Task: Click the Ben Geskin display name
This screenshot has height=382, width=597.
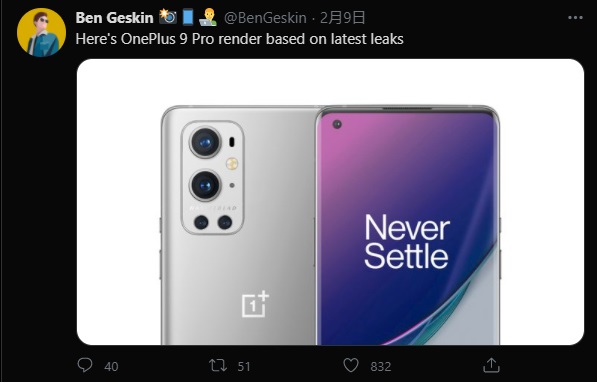Action: [x=114, y=18]
